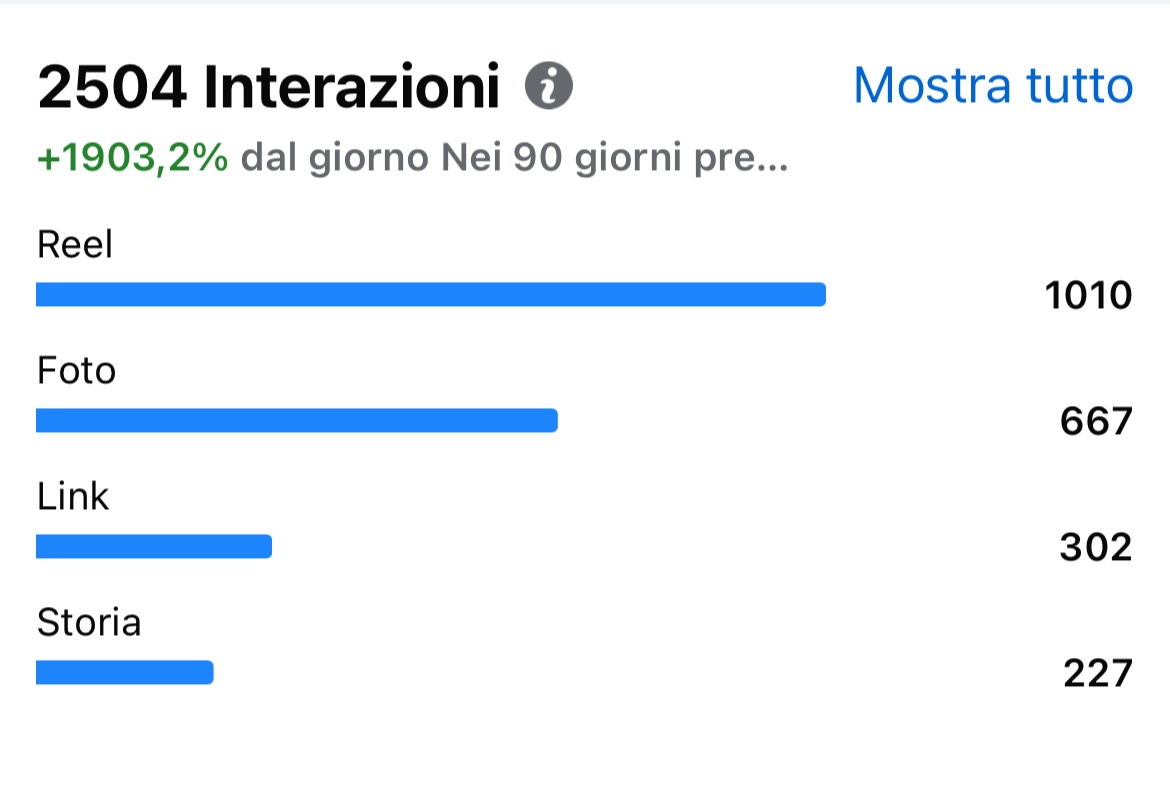Click the Reel label
The width and height of the screenshot is (1170, 793).
tap(75, 244)
